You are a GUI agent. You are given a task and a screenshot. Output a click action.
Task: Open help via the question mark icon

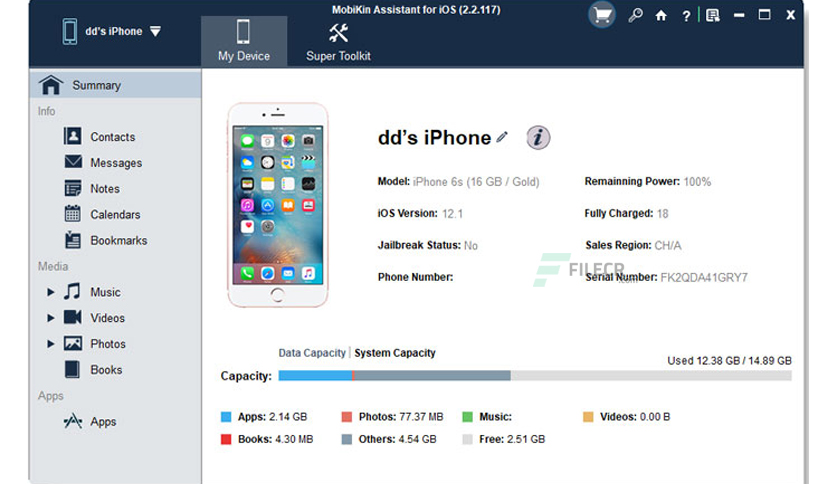pyautogui.click(x=686, y=16)
